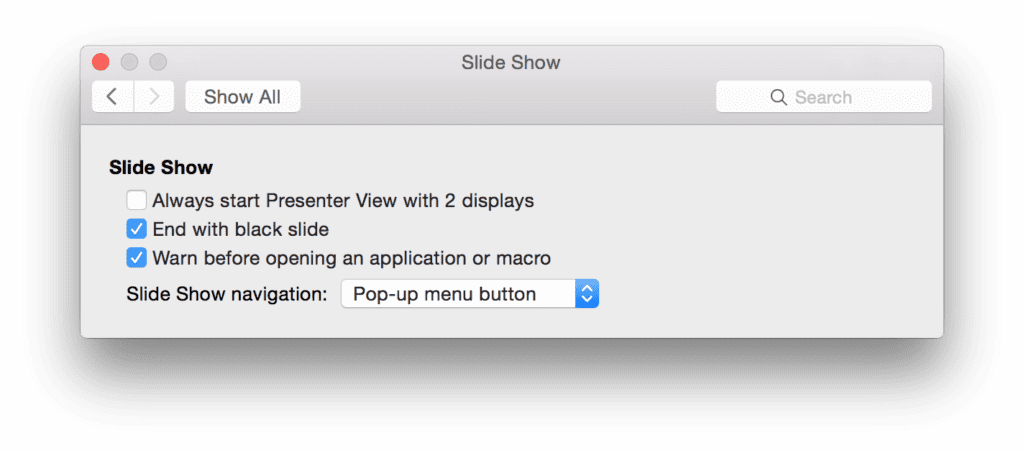
Task: Click the 'Warn before opening an application or macro' label
Action: pos(351,258)
